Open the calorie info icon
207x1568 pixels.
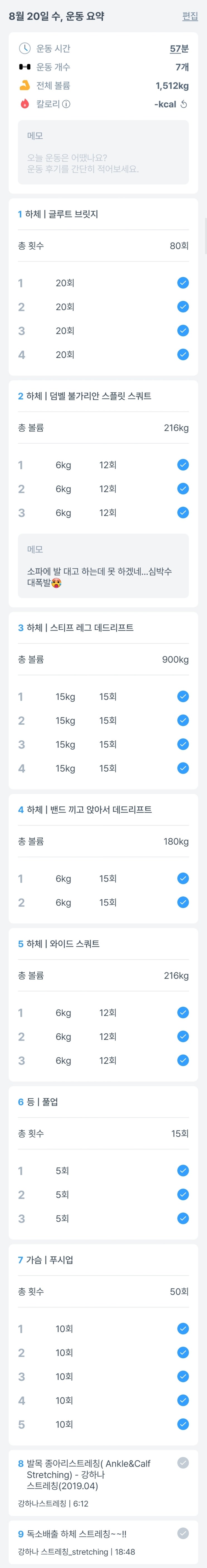[66, 104]
